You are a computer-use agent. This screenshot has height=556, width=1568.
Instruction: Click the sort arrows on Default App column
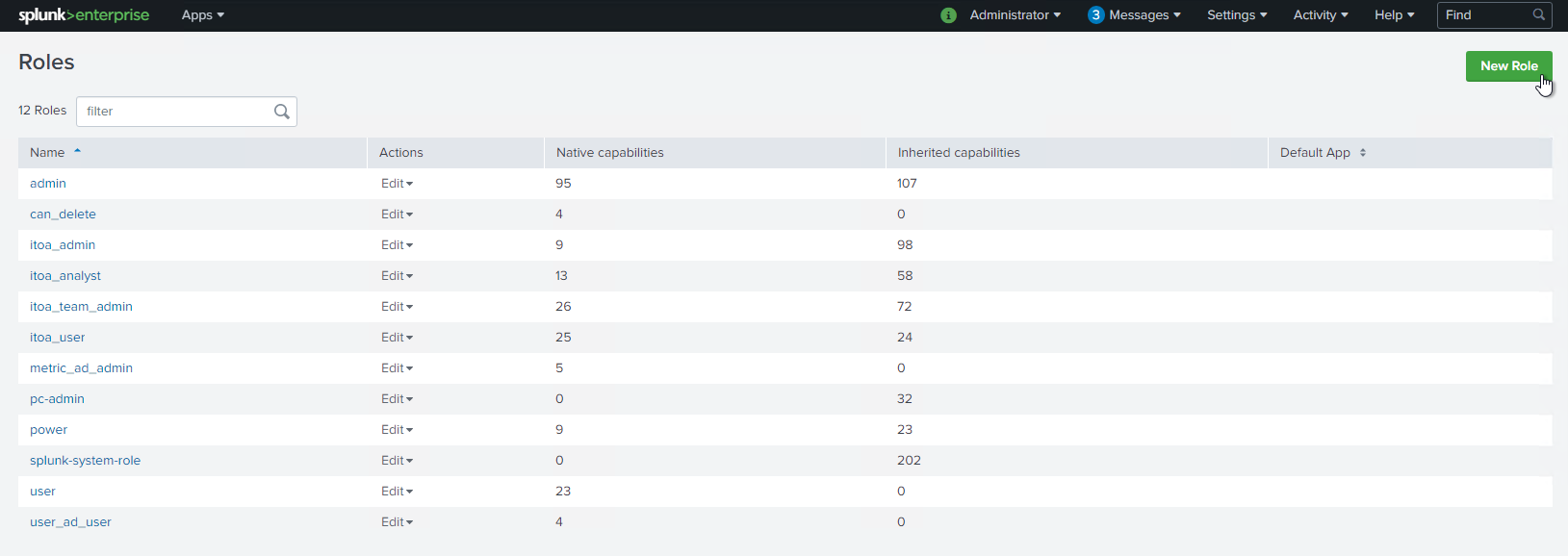click(x=1363, y=152)
